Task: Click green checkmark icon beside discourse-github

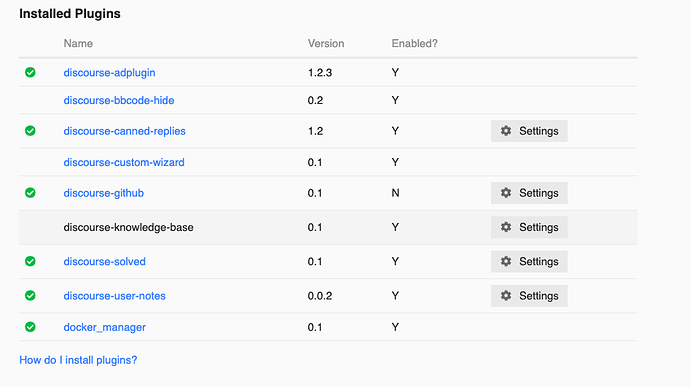Action: point(30,193)
